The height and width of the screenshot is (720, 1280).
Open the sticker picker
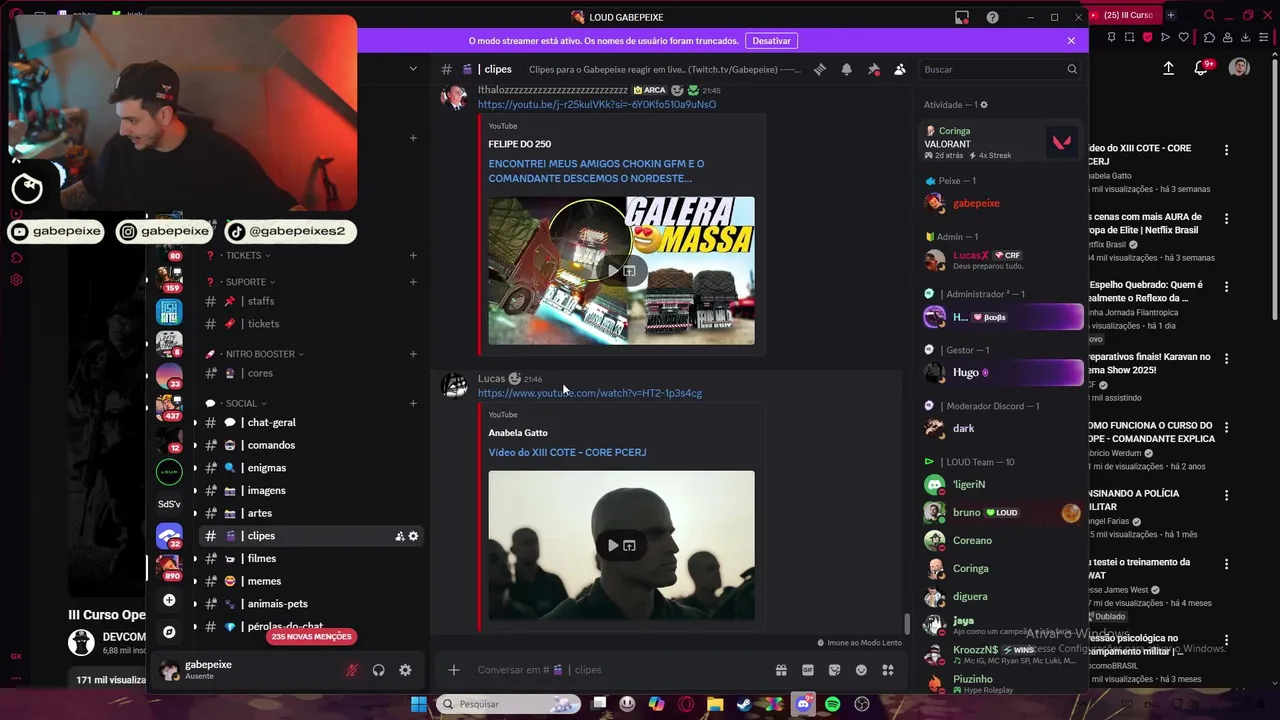point(834,670)
